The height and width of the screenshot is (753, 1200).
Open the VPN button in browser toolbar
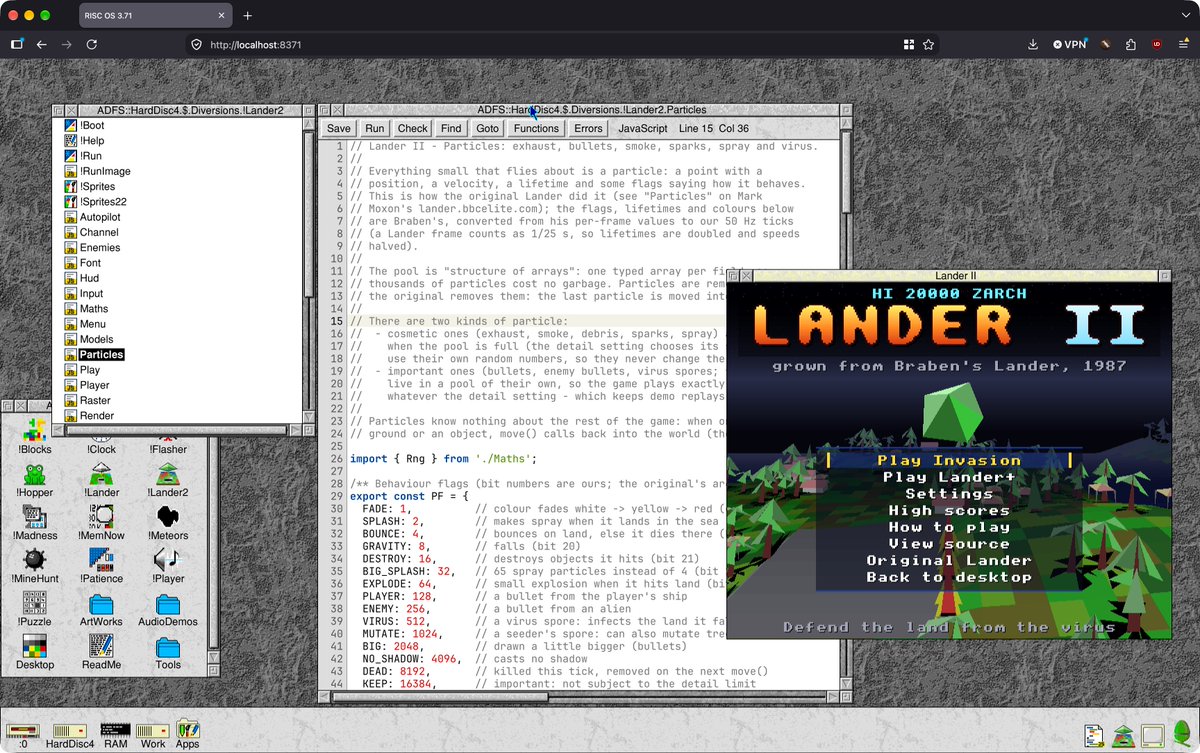(1069, 44)
